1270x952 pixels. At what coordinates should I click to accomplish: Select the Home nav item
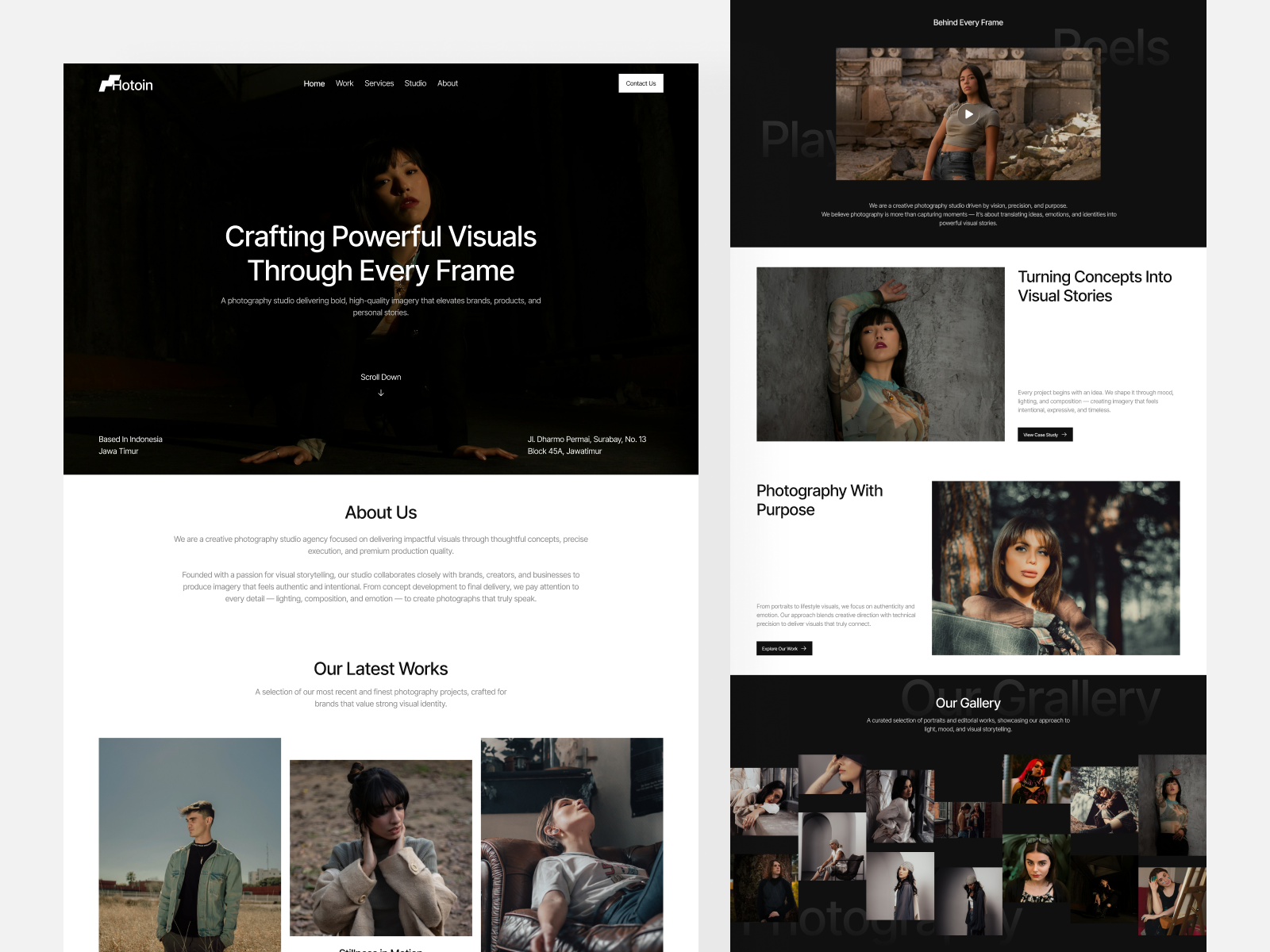click(314, 83)
